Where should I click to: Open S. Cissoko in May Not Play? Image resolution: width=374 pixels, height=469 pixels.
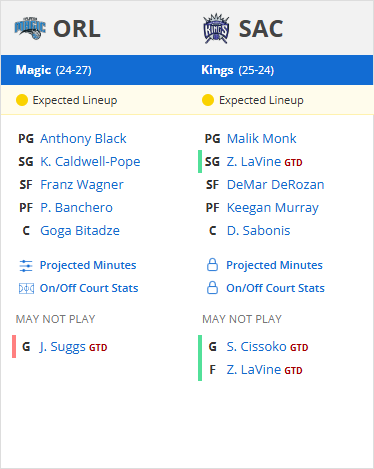[257, 347]
